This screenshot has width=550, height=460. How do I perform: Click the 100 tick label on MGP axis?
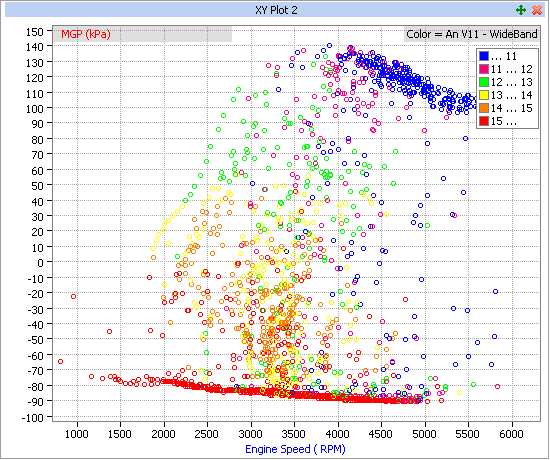(x=35, y=108)
